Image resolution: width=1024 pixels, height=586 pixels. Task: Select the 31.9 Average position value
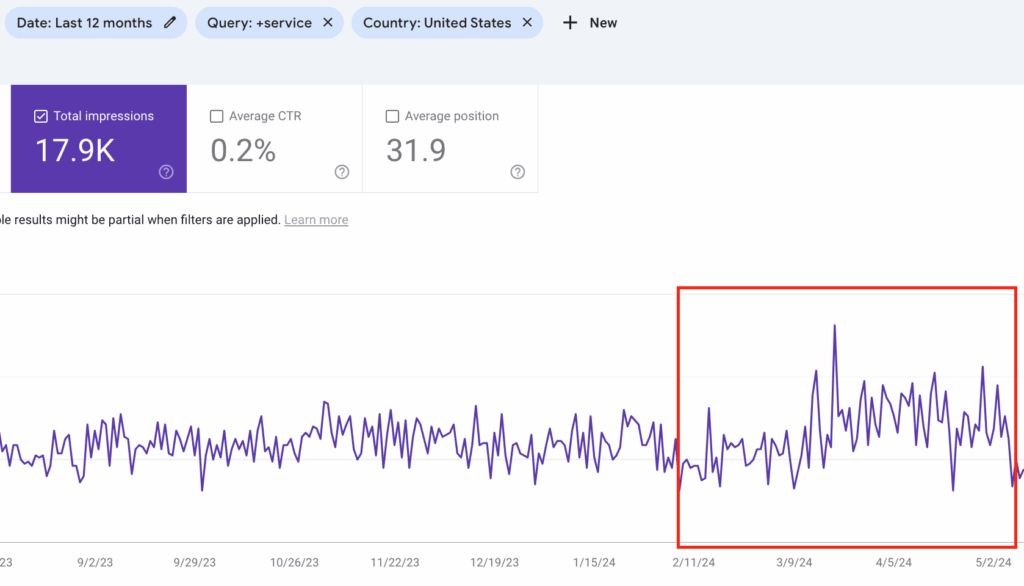[415, 150]
